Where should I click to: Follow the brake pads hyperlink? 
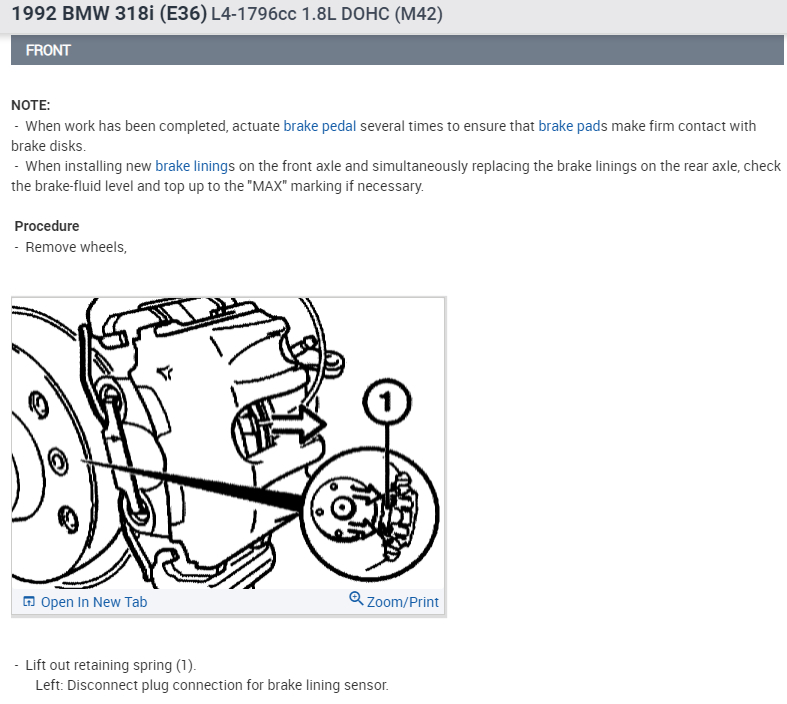tap(569, 126)
